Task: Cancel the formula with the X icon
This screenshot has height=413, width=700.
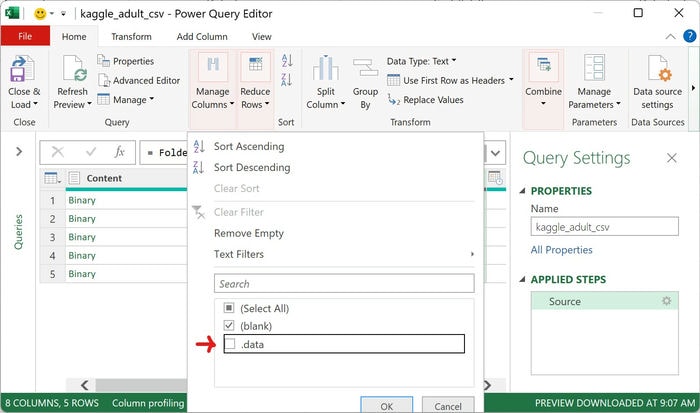Action: pyautogui.click(x=58, y=152)
